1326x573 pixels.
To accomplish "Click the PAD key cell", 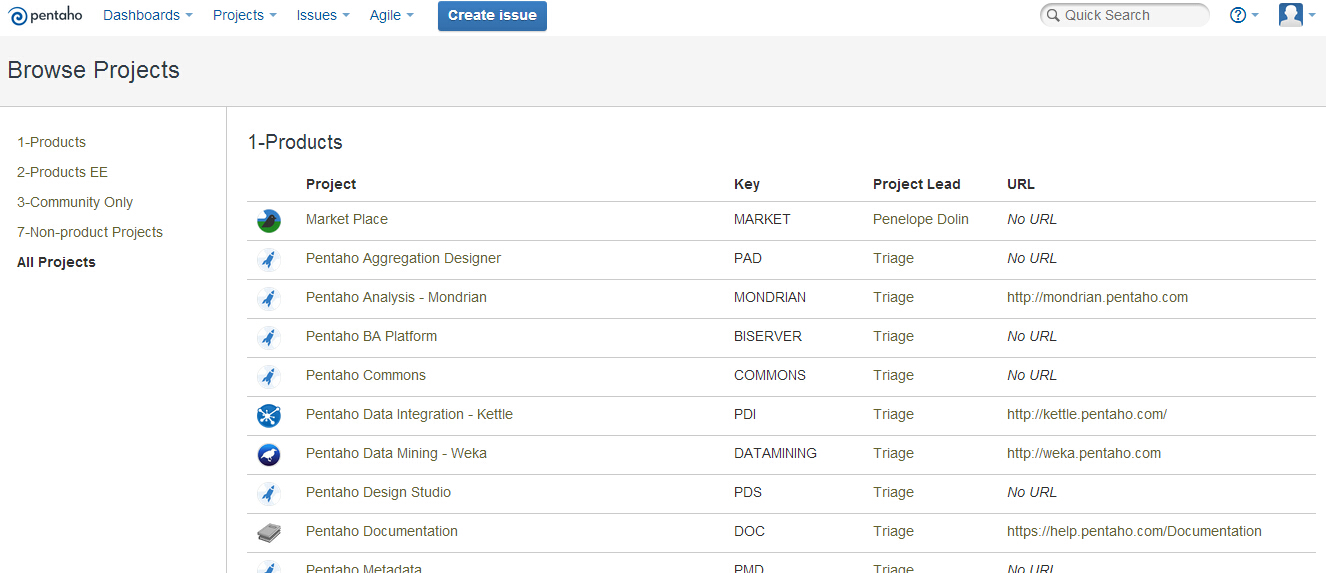I will point(748,258).
